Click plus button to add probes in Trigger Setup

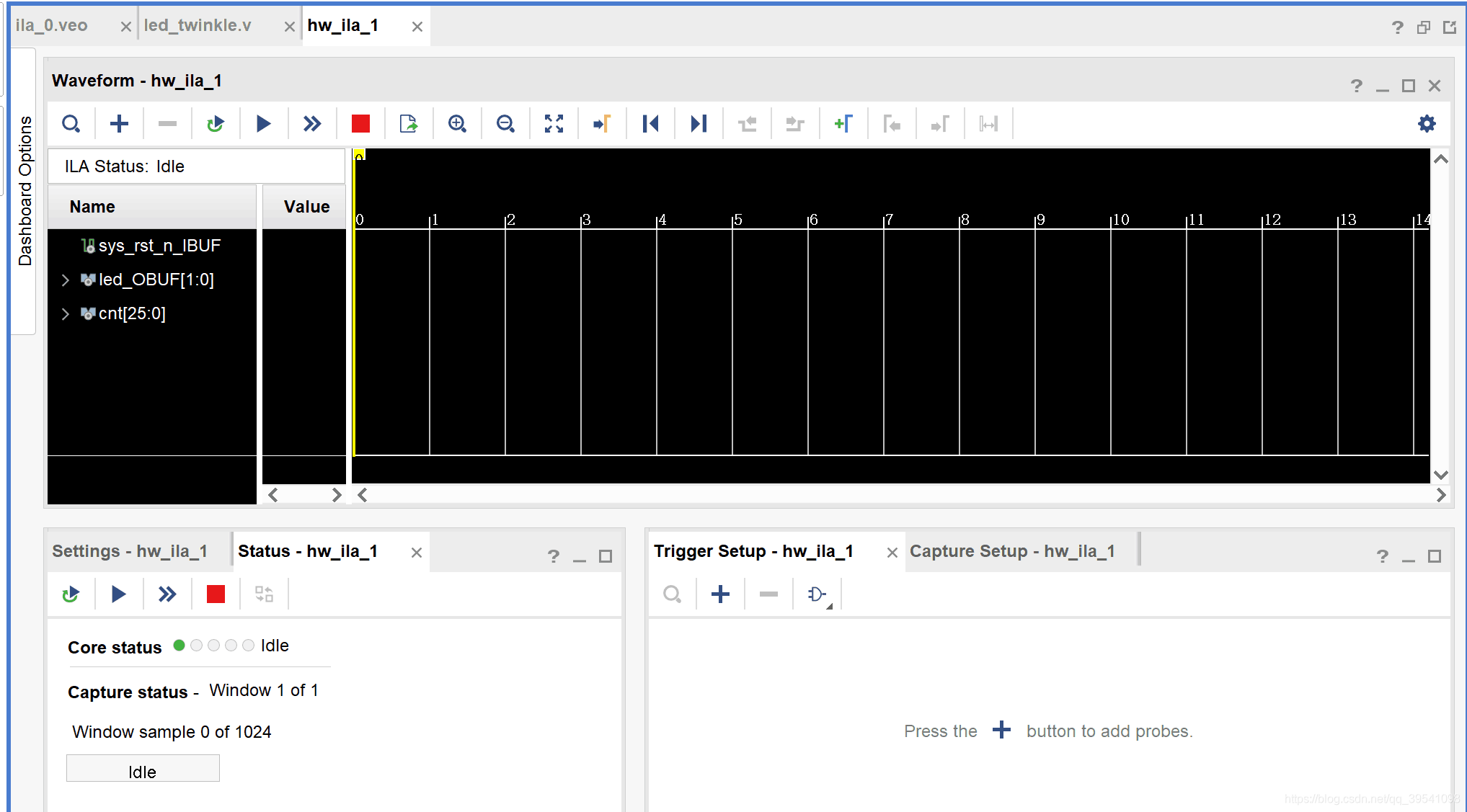(x=720, y=594)
